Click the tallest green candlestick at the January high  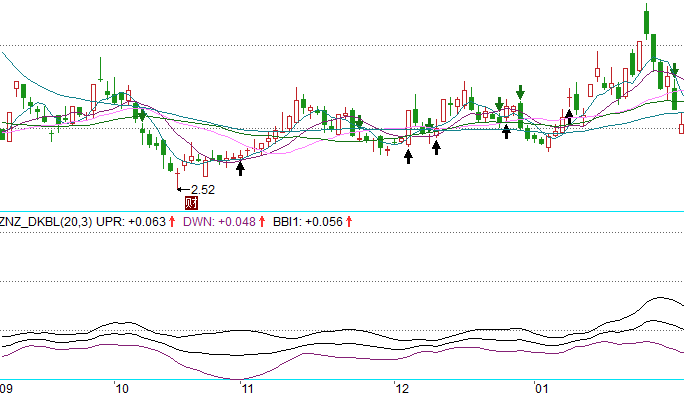[646, 22]
